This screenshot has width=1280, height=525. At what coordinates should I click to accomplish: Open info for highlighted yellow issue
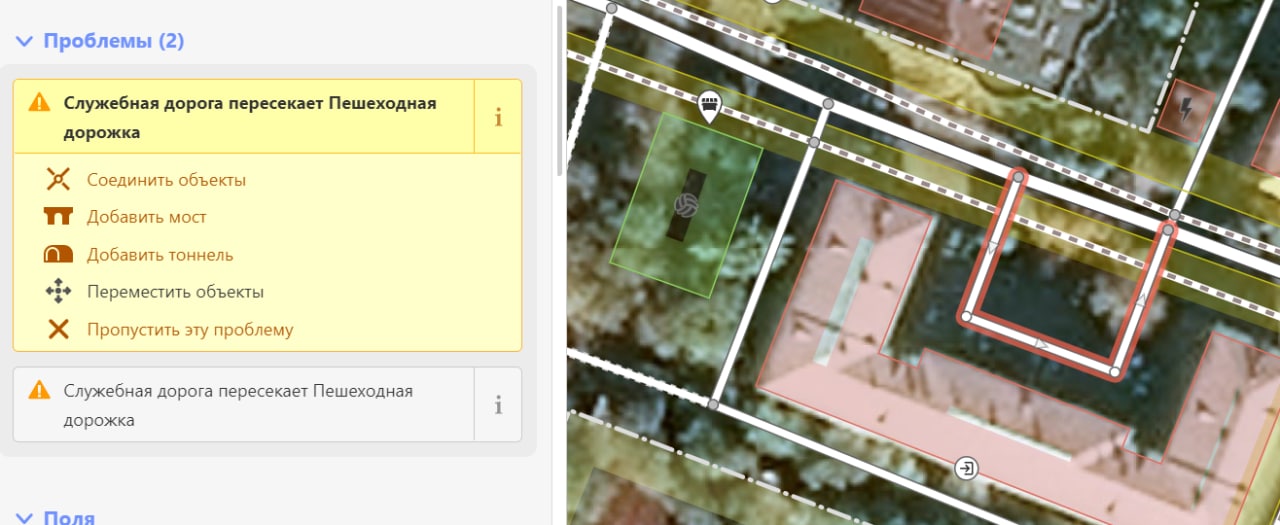[498, 117]
